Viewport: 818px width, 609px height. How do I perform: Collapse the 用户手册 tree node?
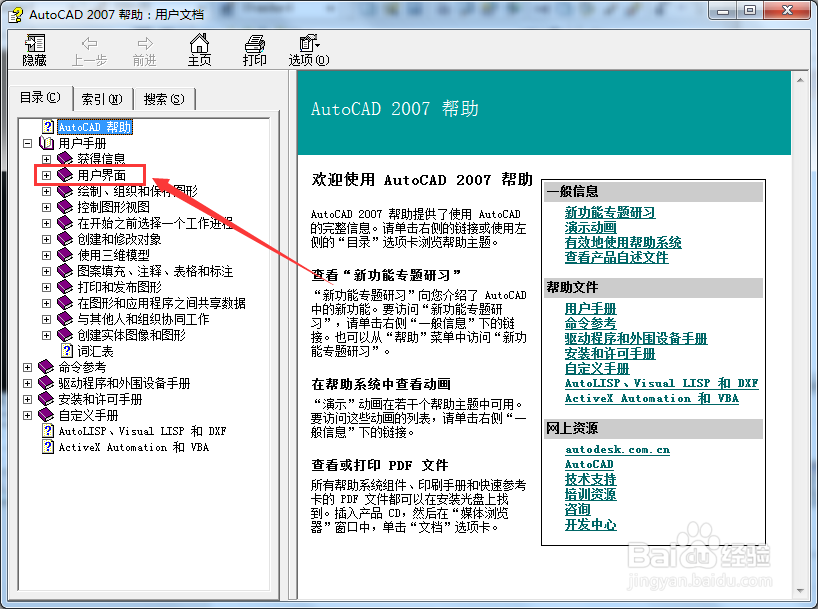28,143
